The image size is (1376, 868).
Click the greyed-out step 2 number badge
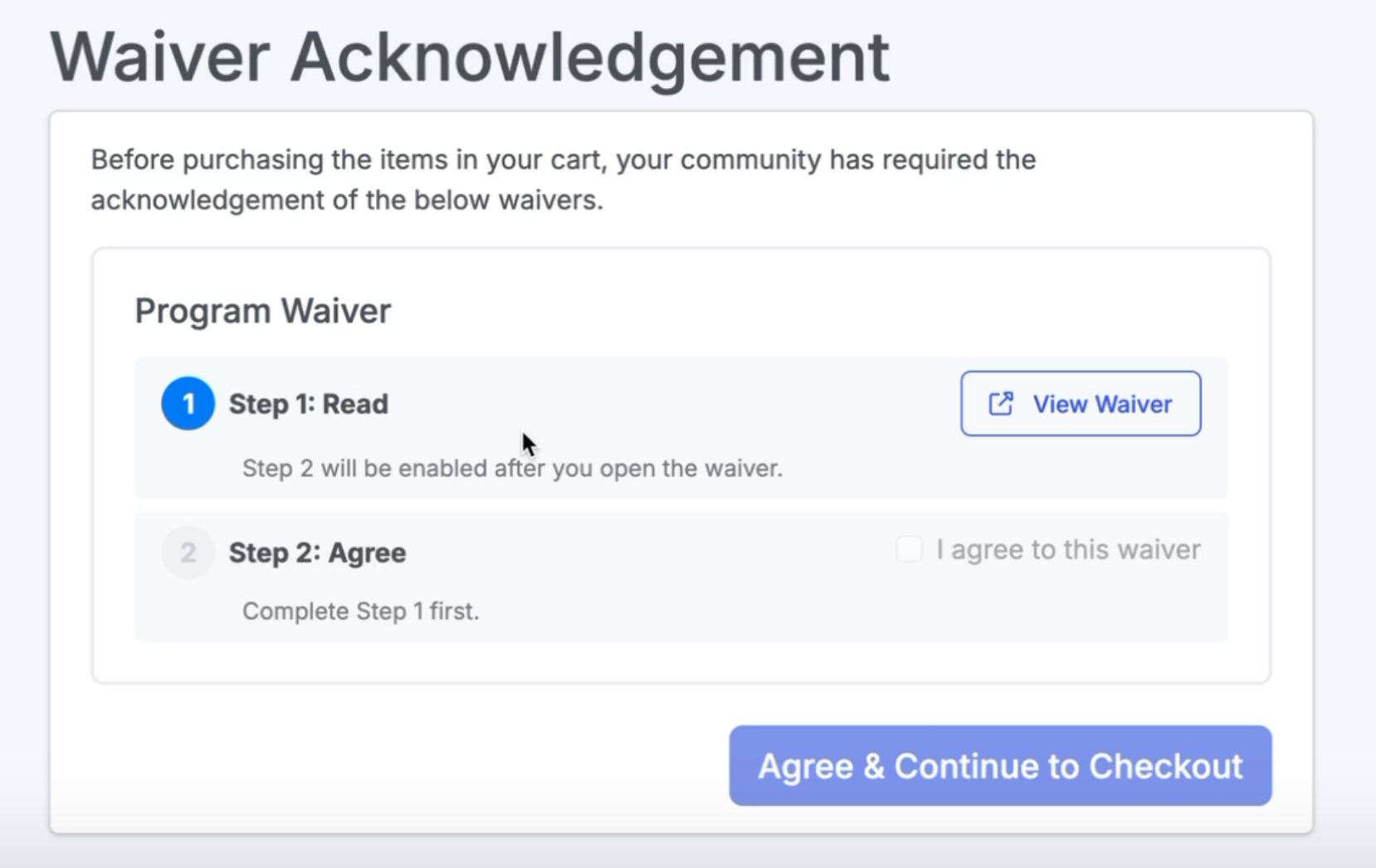click(x=188, y=553)
